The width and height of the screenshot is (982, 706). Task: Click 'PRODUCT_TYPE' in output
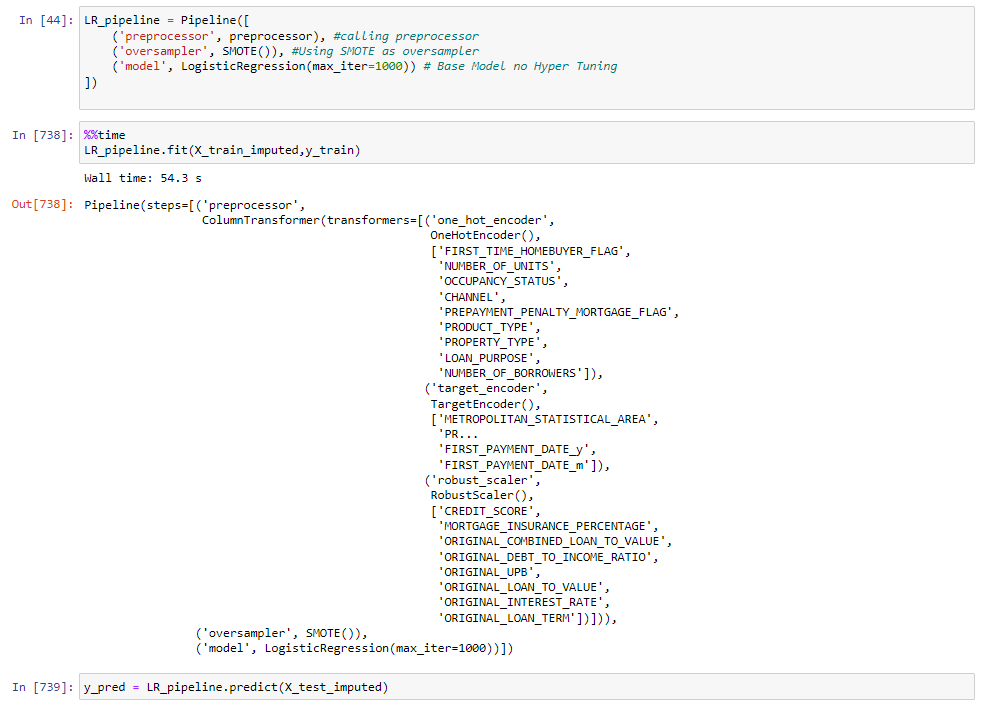(489, 327)
